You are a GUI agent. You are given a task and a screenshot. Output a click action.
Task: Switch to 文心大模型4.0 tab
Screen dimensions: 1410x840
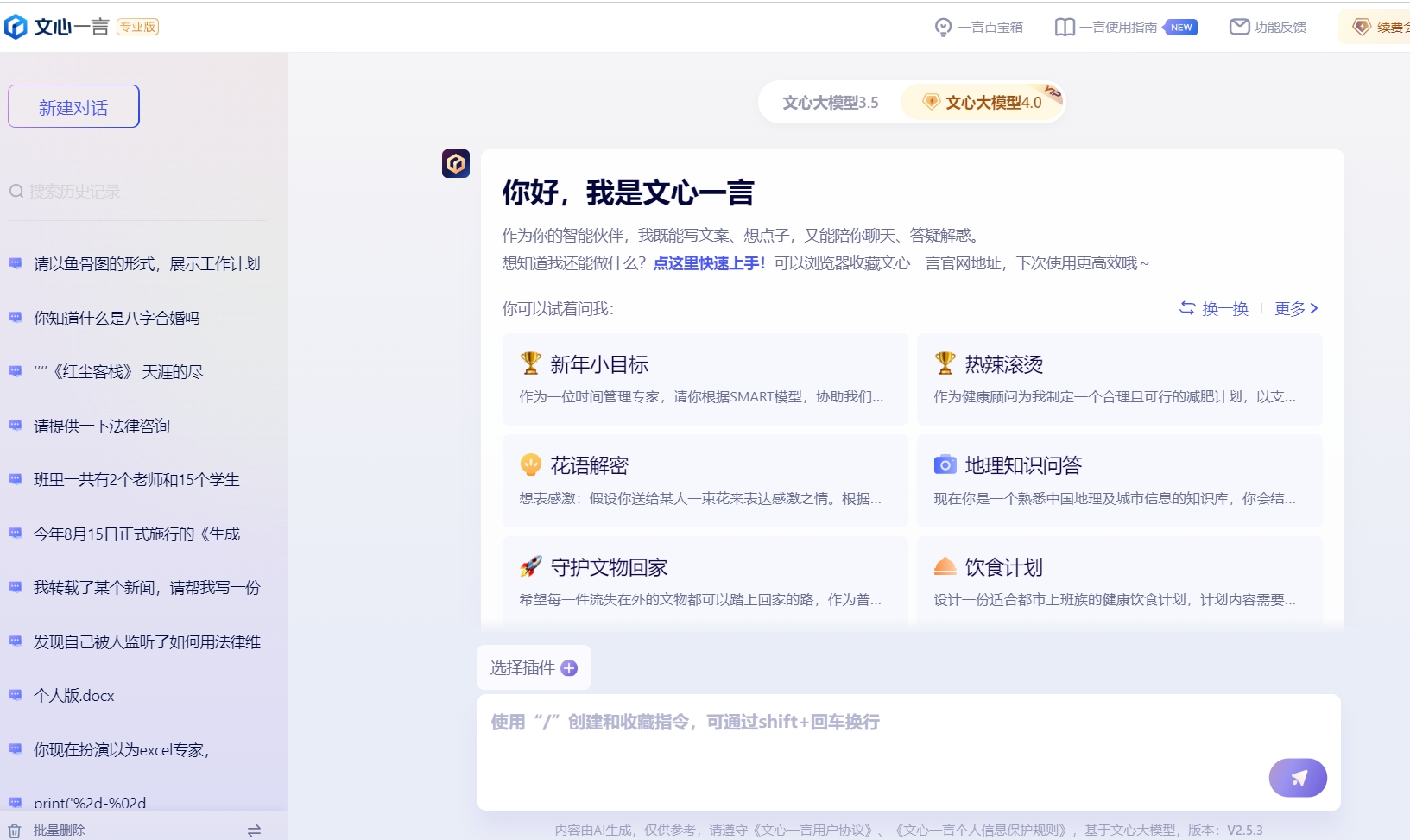click(x=983, y=103)
